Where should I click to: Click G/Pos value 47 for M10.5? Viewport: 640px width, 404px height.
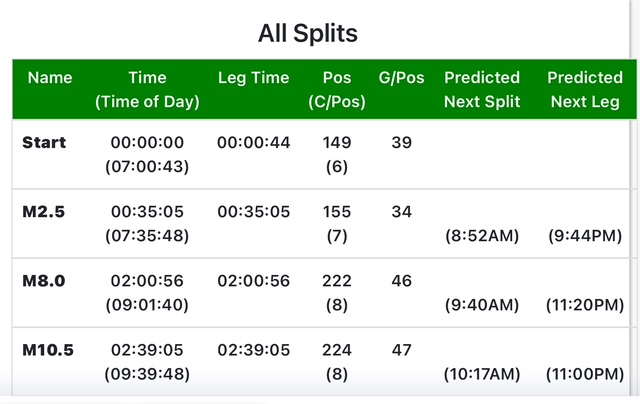coord(401,351)
